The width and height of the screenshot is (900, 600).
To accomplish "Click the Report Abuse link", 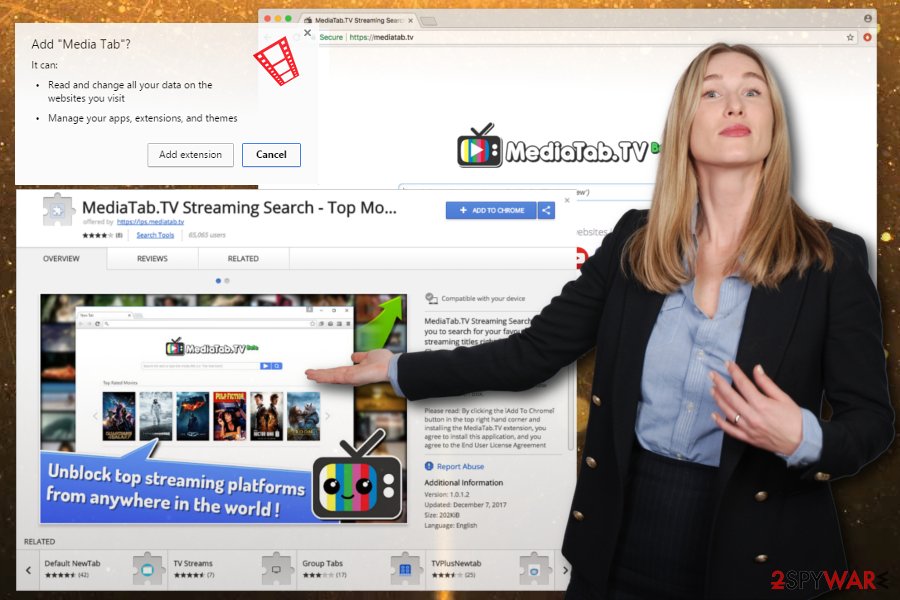I will pyautogui.click(x=460, y=466).
